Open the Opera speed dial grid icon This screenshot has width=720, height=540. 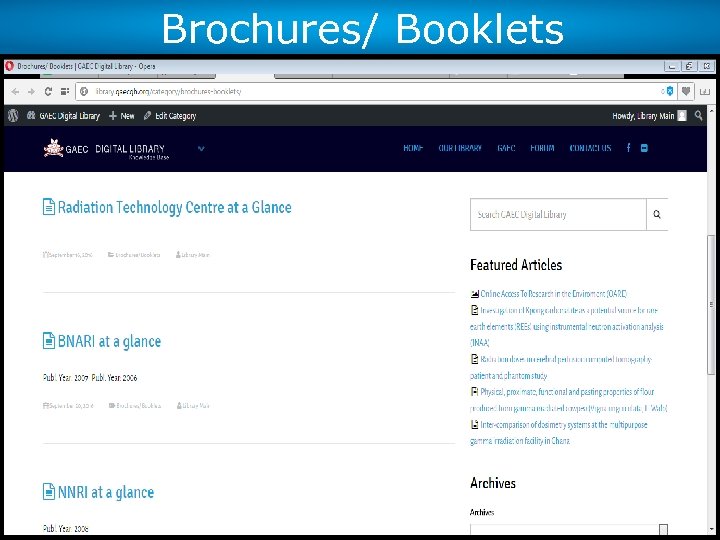64,91
